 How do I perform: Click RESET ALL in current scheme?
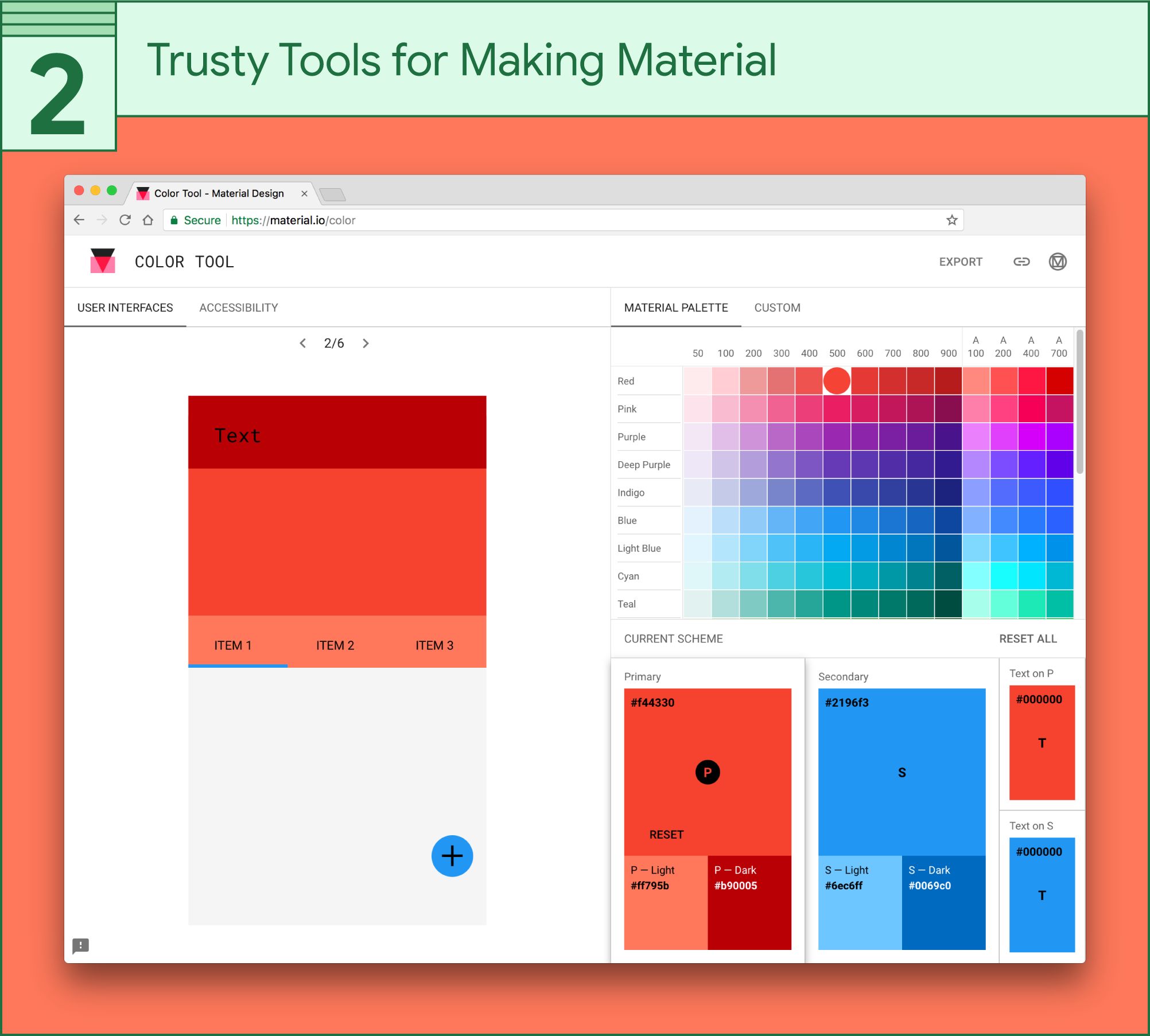[1028, 638]
